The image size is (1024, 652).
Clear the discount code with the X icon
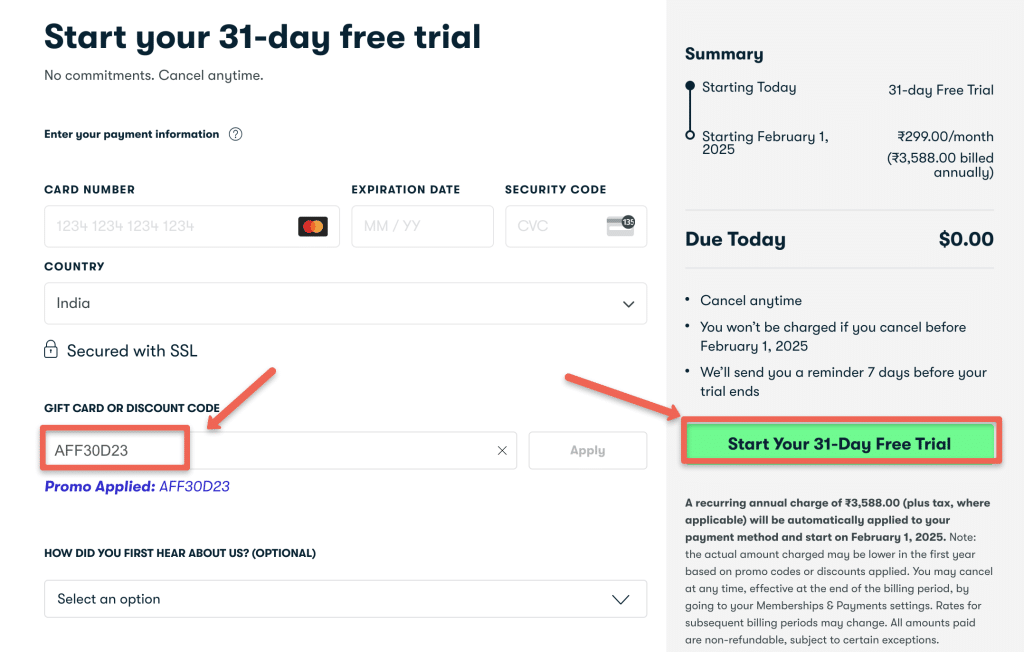tap(502, 450)
